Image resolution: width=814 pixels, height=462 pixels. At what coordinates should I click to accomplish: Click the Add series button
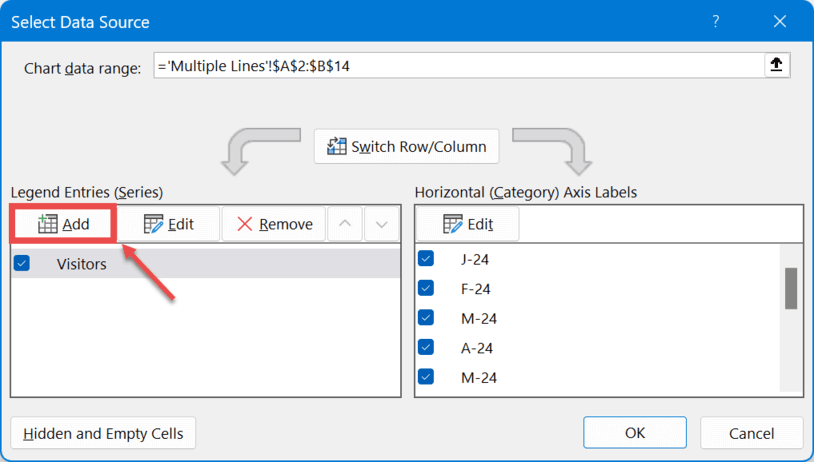pos(64,224)
